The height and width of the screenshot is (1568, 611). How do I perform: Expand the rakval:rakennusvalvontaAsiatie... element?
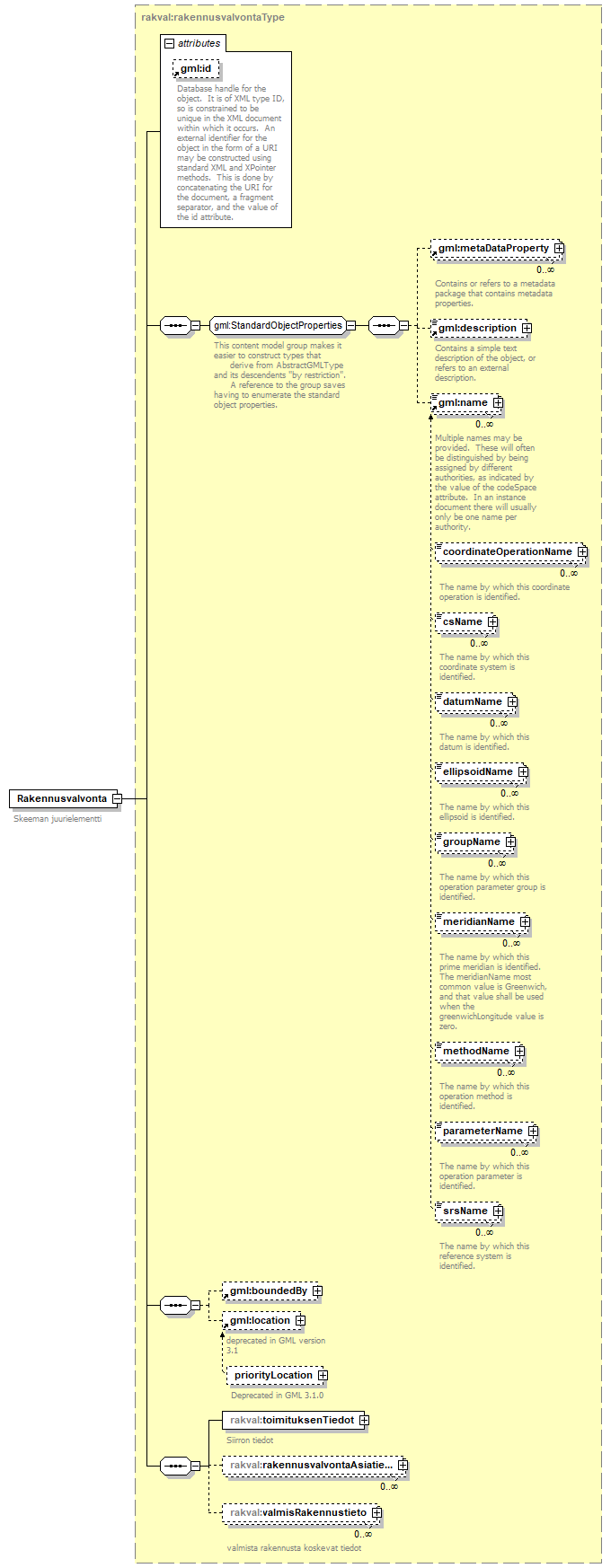coord(403,1465)
